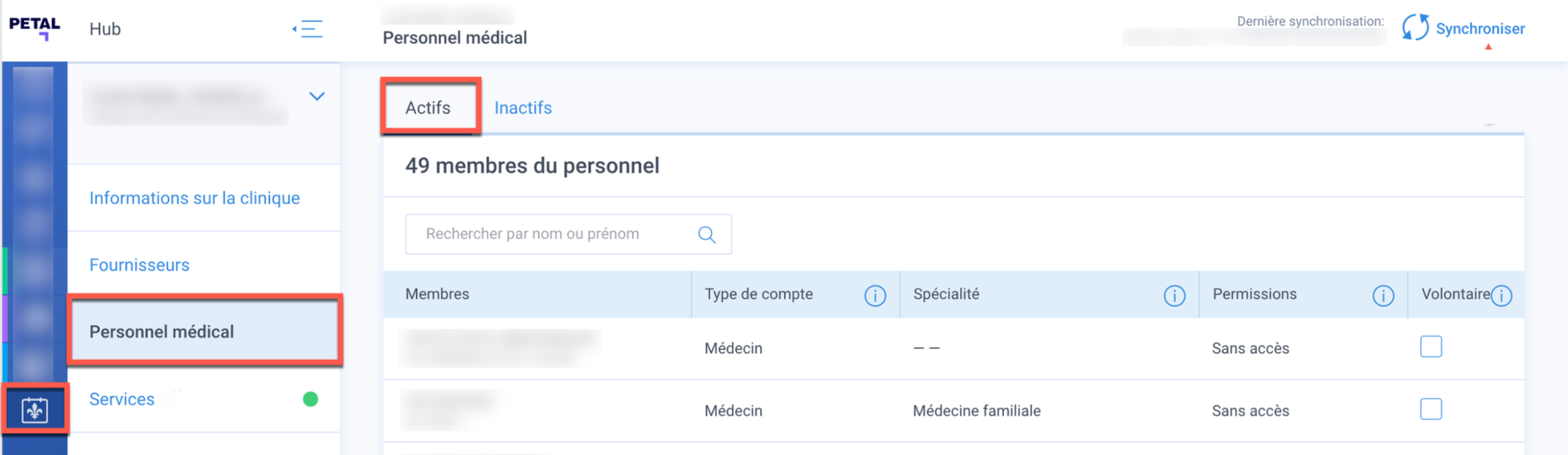Viewport: 1568px width, 455px height.
Task: Collapse the sidebar menu icon
Action: [x=308, y=29]
